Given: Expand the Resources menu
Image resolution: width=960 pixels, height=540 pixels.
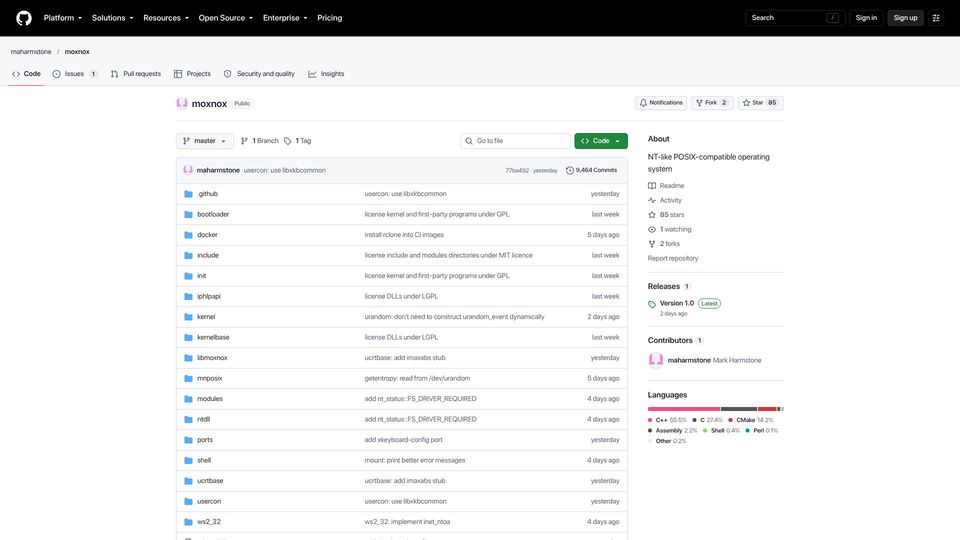Looking at the screenshot, I should click(x=166, y=18).
